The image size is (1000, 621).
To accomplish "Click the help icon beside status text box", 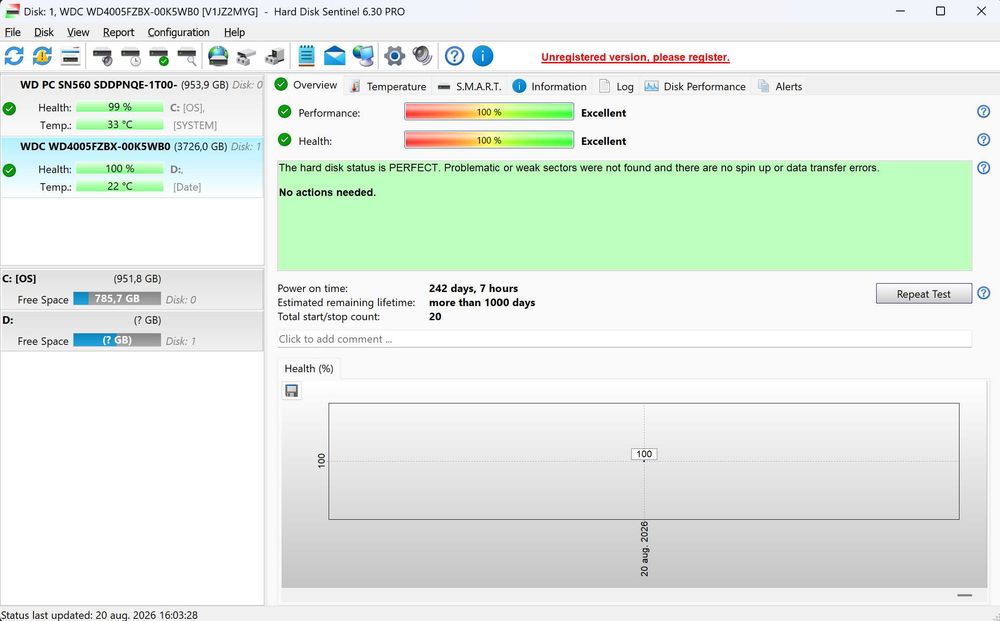I will click(983, 168).
